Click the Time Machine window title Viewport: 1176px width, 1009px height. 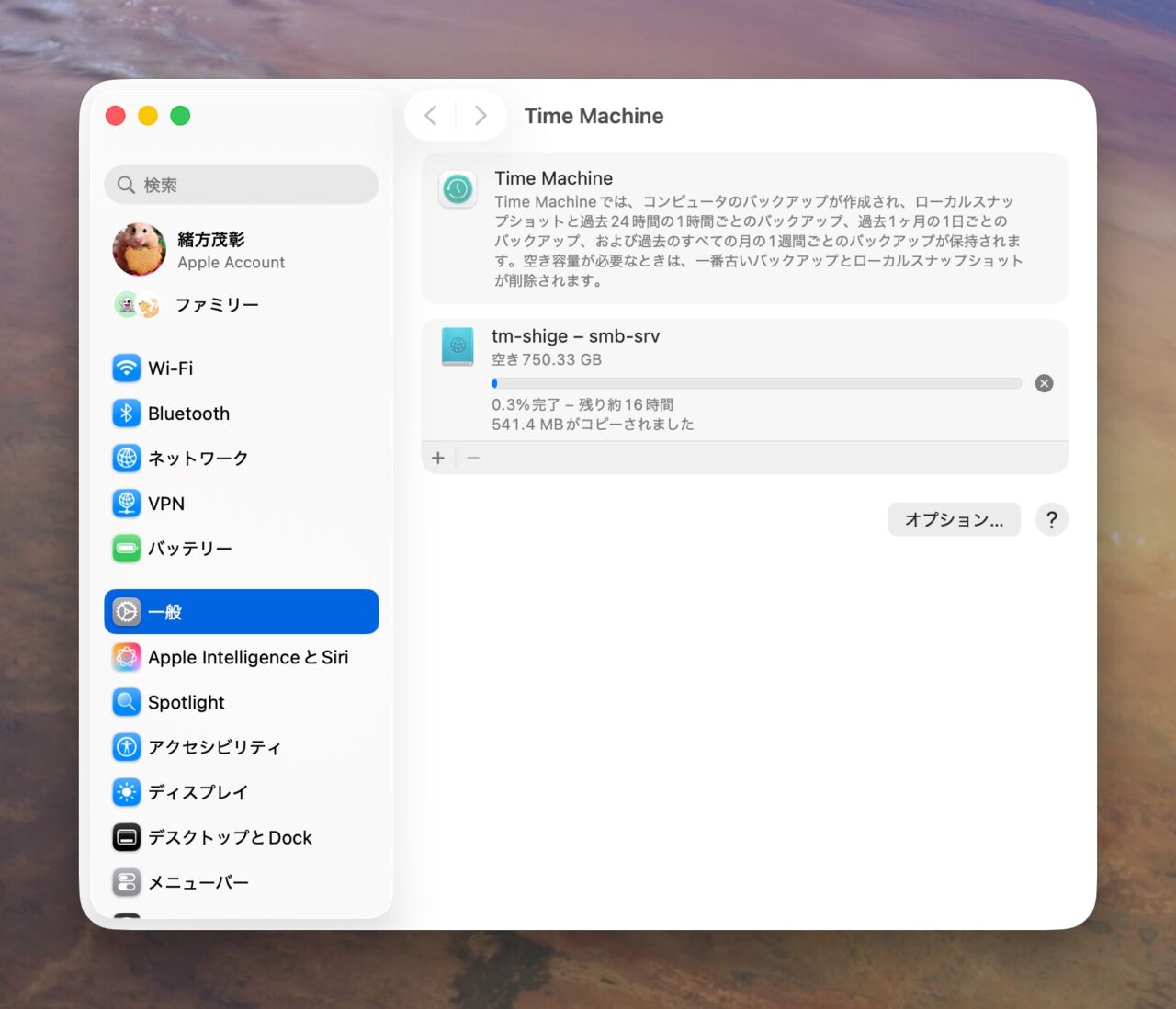pyautogui.click(x=594, y=116)
